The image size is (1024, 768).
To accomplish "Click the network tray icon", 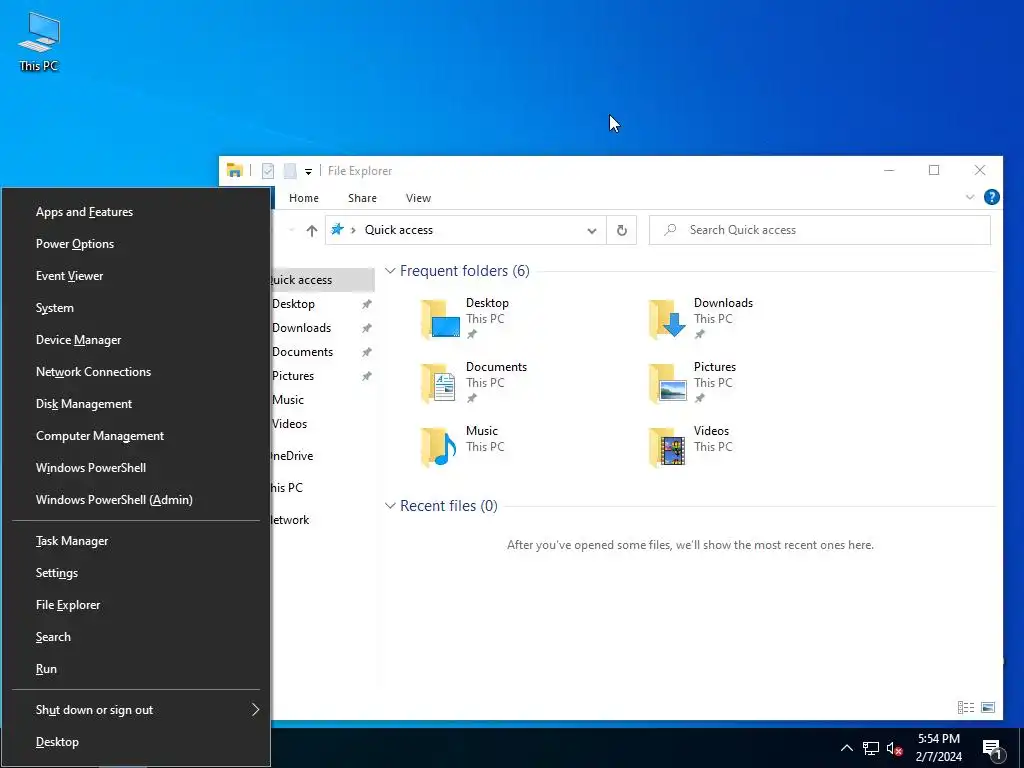I will tap(871, 748).
